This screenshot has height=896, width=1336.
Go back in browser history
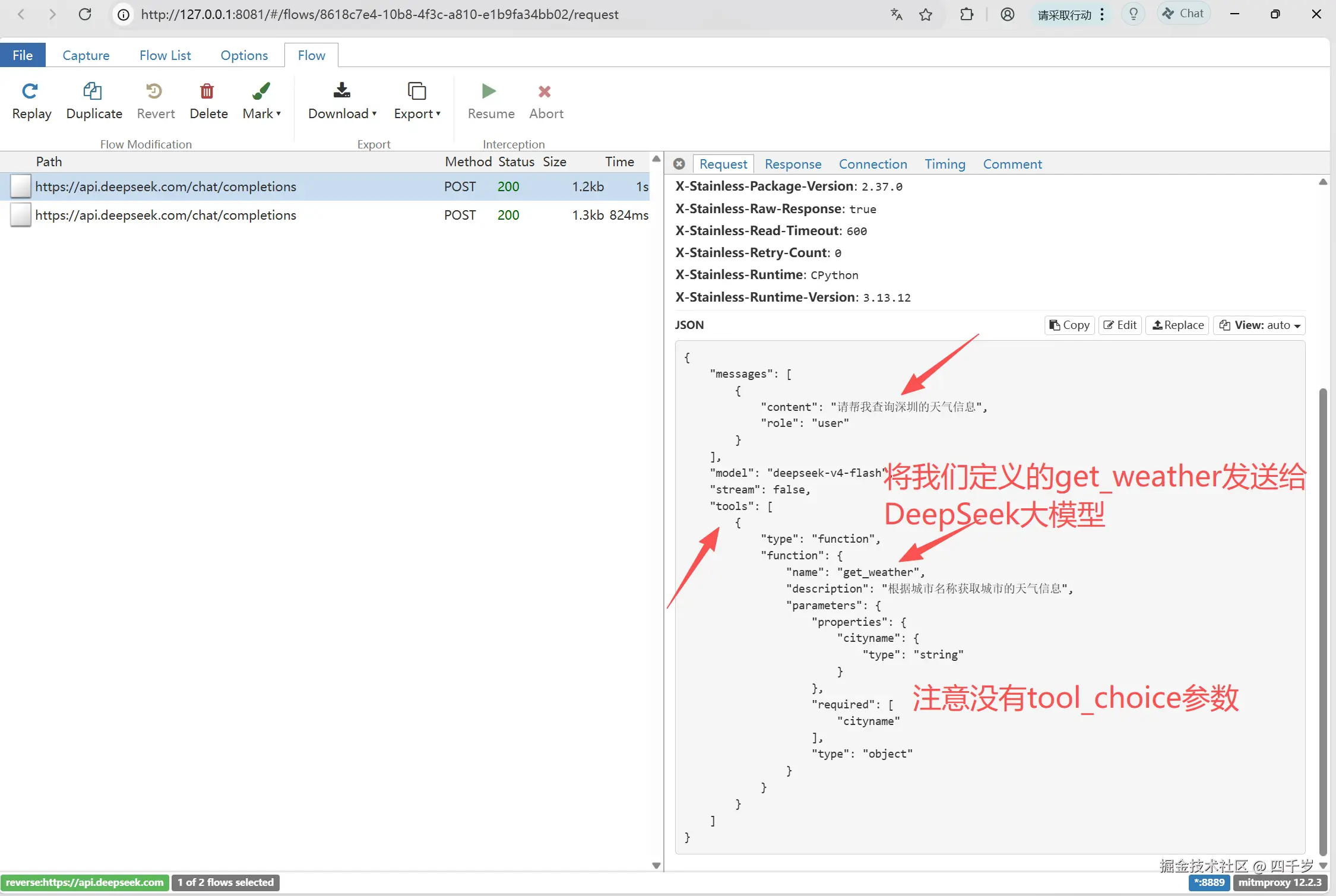21,14
